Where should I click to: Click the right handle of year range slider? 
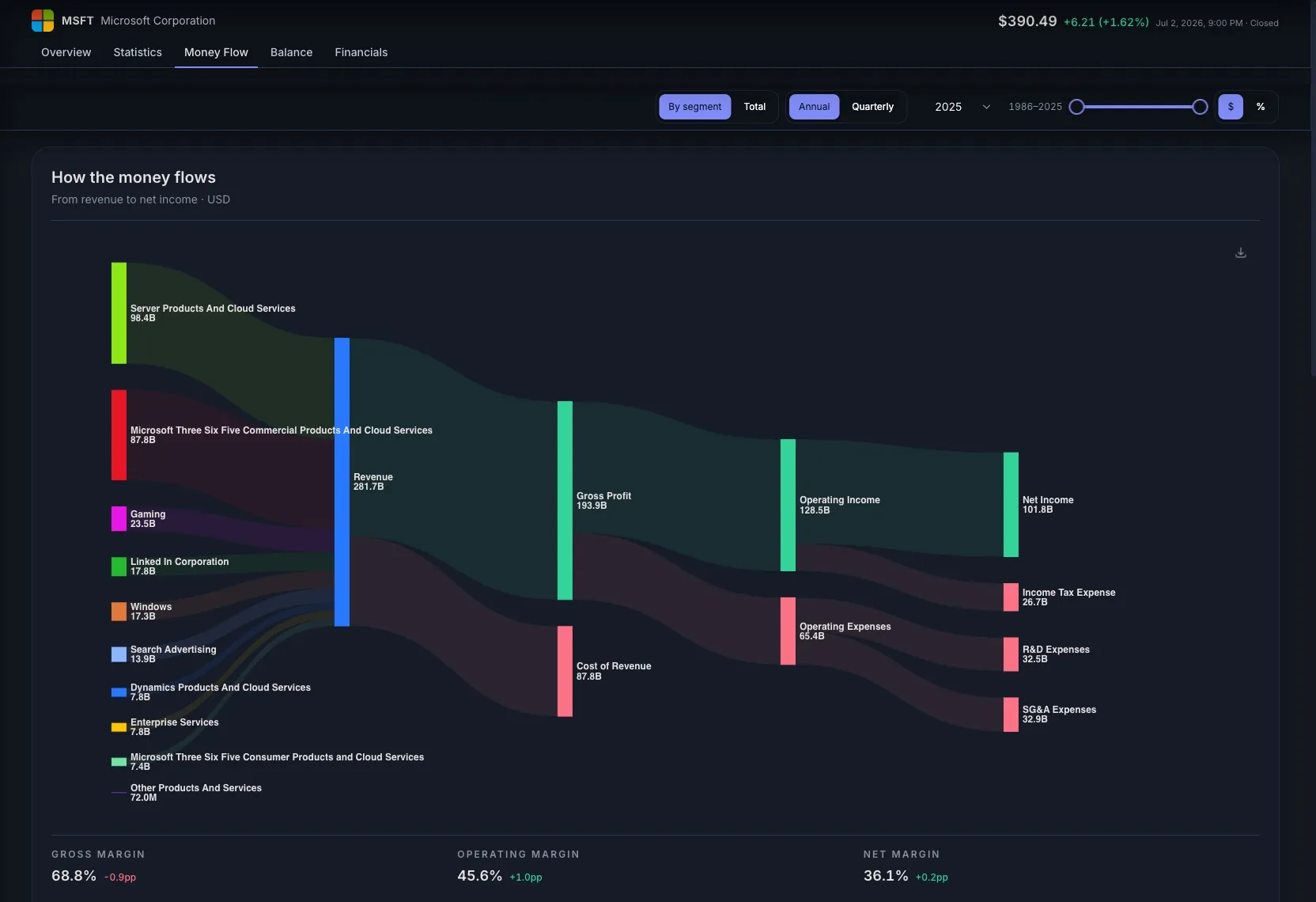point(1200,107)
